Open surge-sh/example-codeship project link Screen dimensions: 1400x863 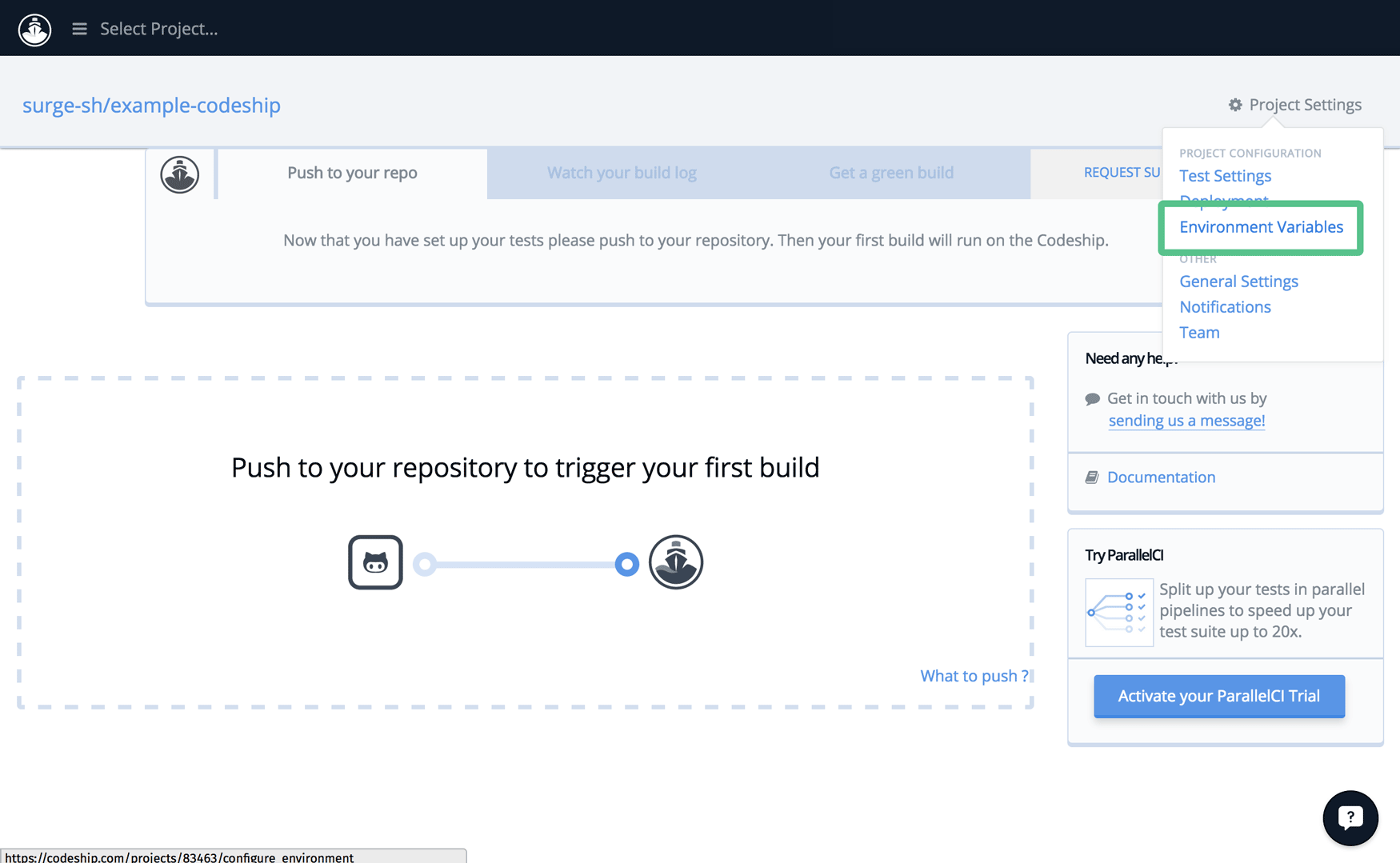151,105
